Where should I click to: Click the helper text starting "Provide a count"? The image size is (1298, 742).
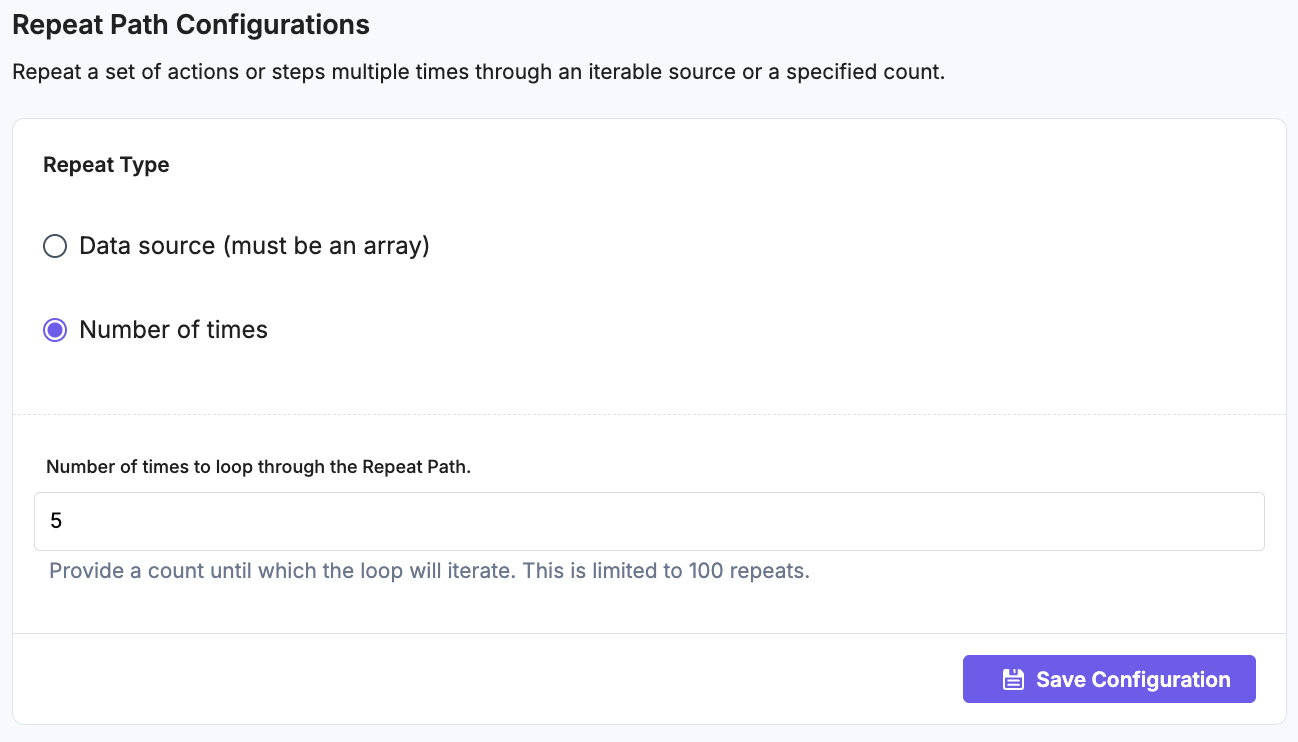coord(429,572)
